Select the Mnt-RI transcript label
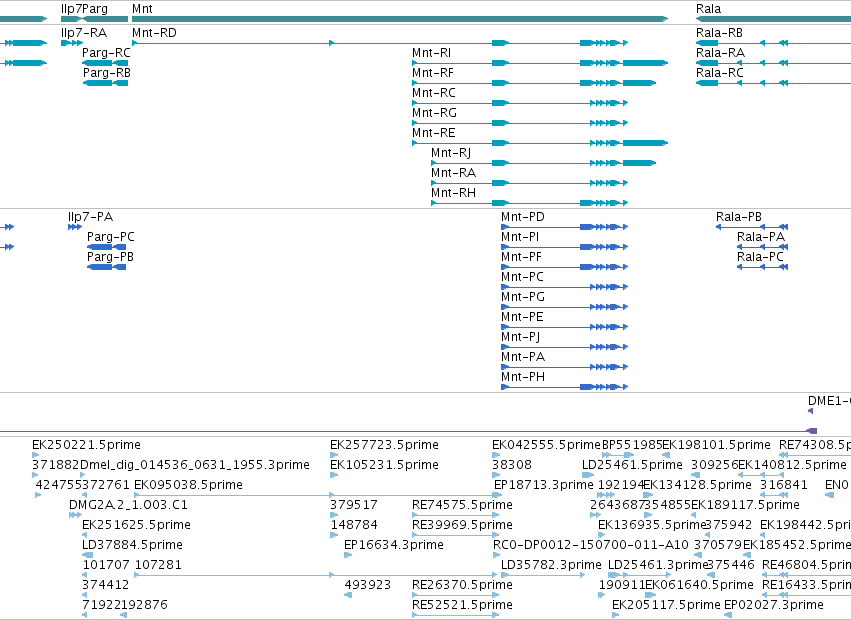This screenshot has height=620, width=851. [431, 53]
